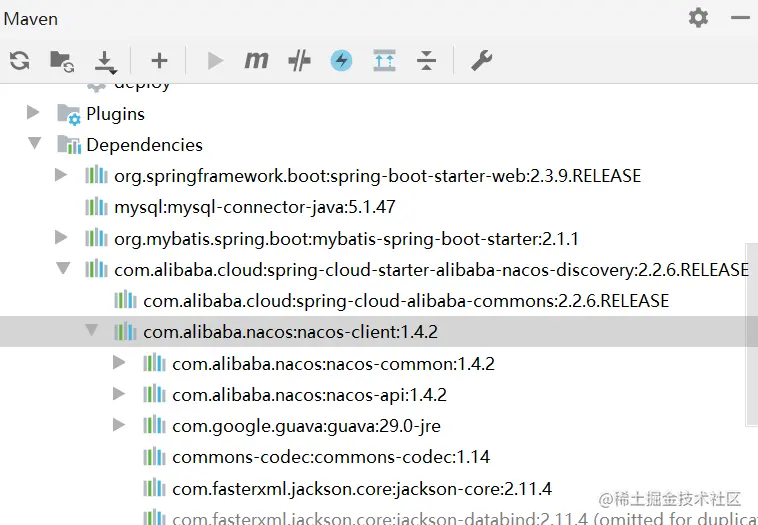Click library icon beside spring-cloud-alibaba-commons
758x525 pixels.
pyautogui.click(x=125, y=300)
